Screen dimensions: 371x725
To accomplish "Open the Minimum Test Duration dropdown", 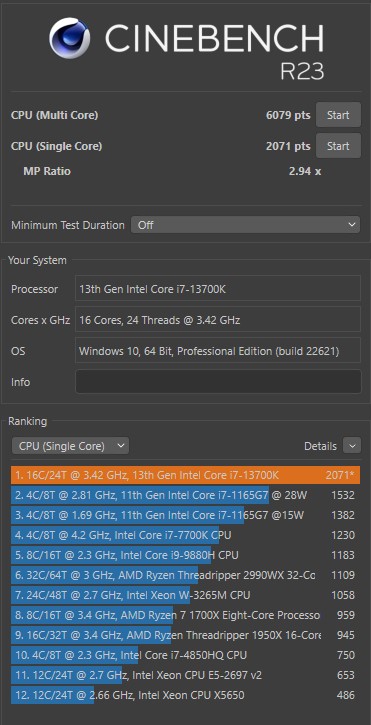I will (245, 225).
